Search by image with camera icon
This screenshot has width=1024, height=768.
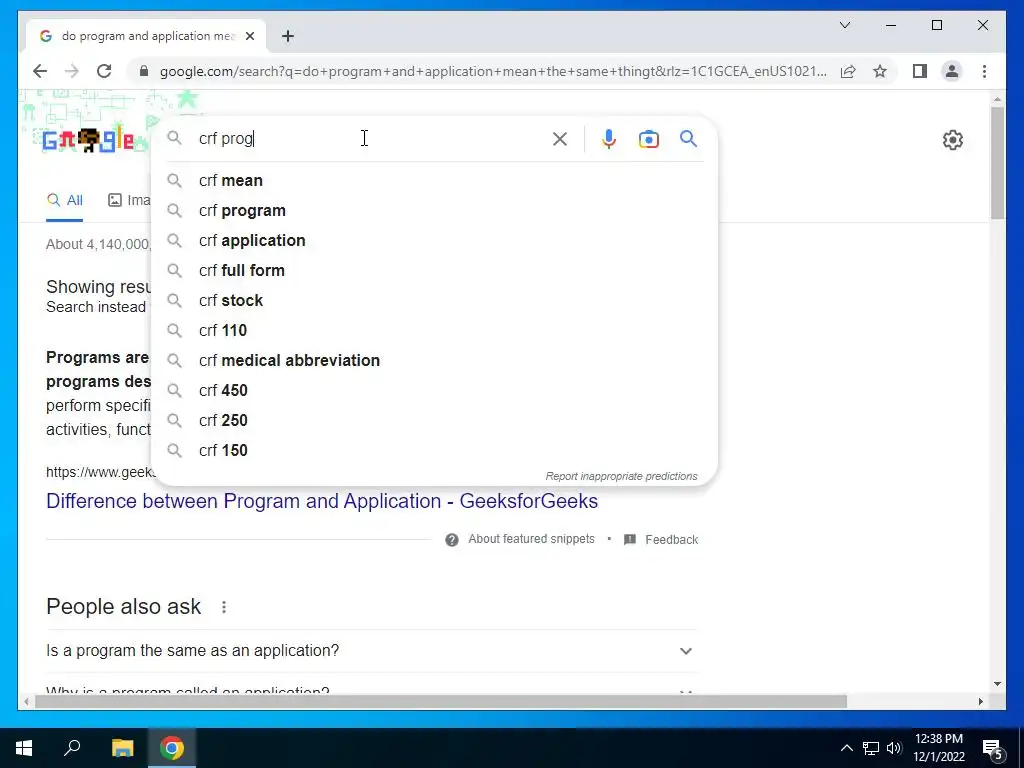click(x=648, y=139)
